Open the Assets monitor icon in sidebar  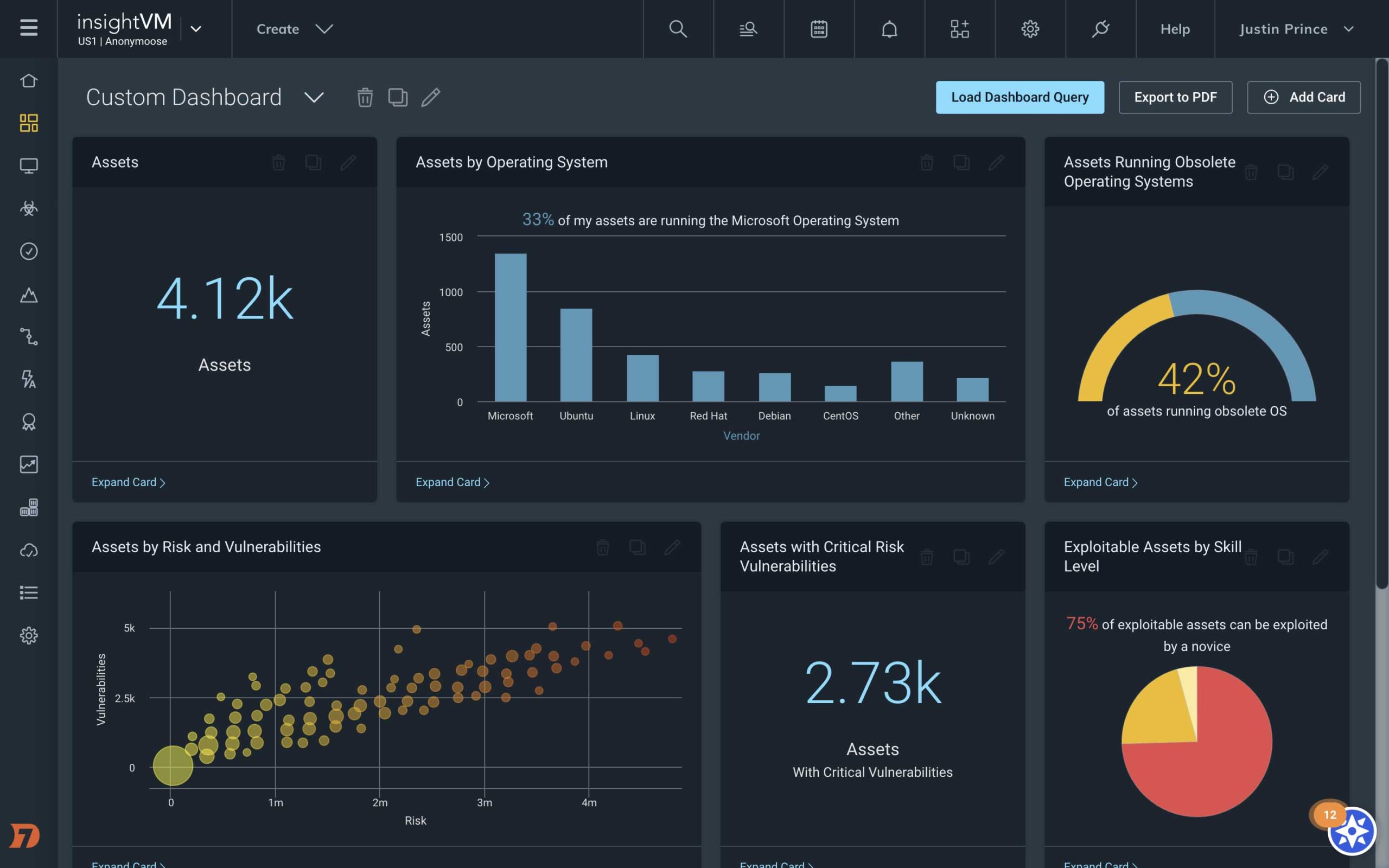point(29,166)
